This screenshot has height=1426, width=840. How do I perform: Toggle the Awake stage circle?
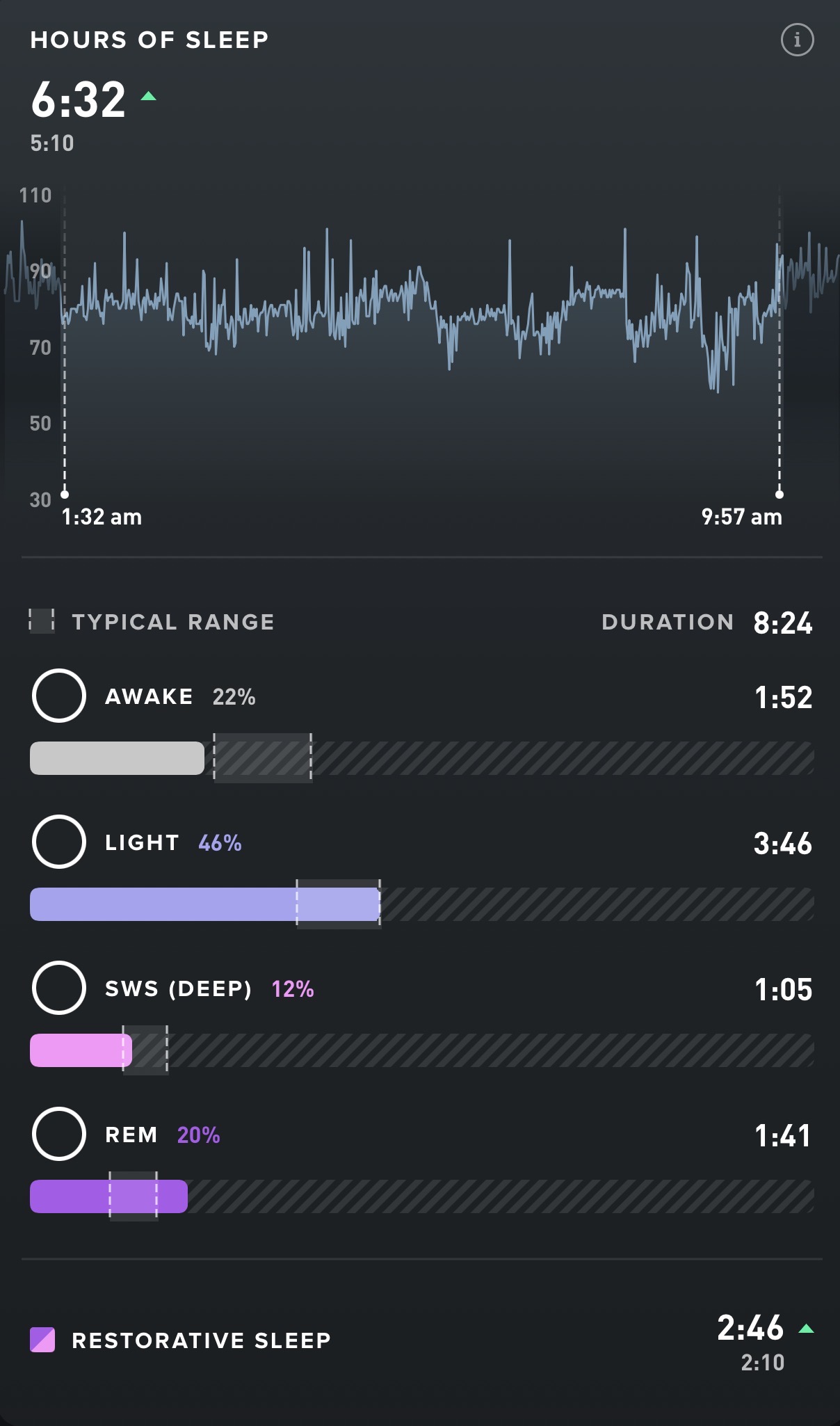coord(59,696)
